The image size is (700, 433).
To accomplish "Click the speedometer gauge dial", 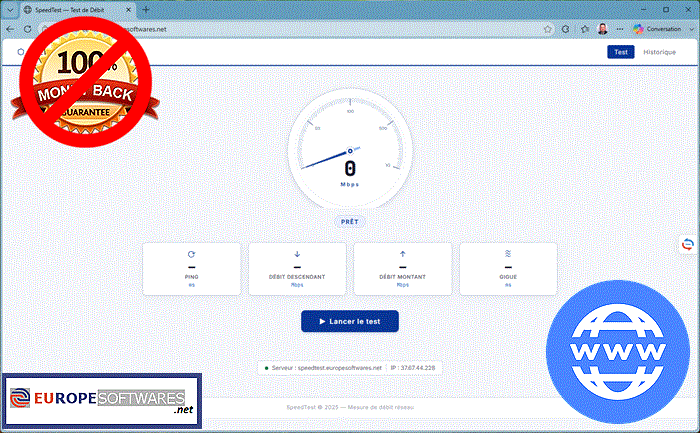I will pyautogui.click(x=350, y=149).
